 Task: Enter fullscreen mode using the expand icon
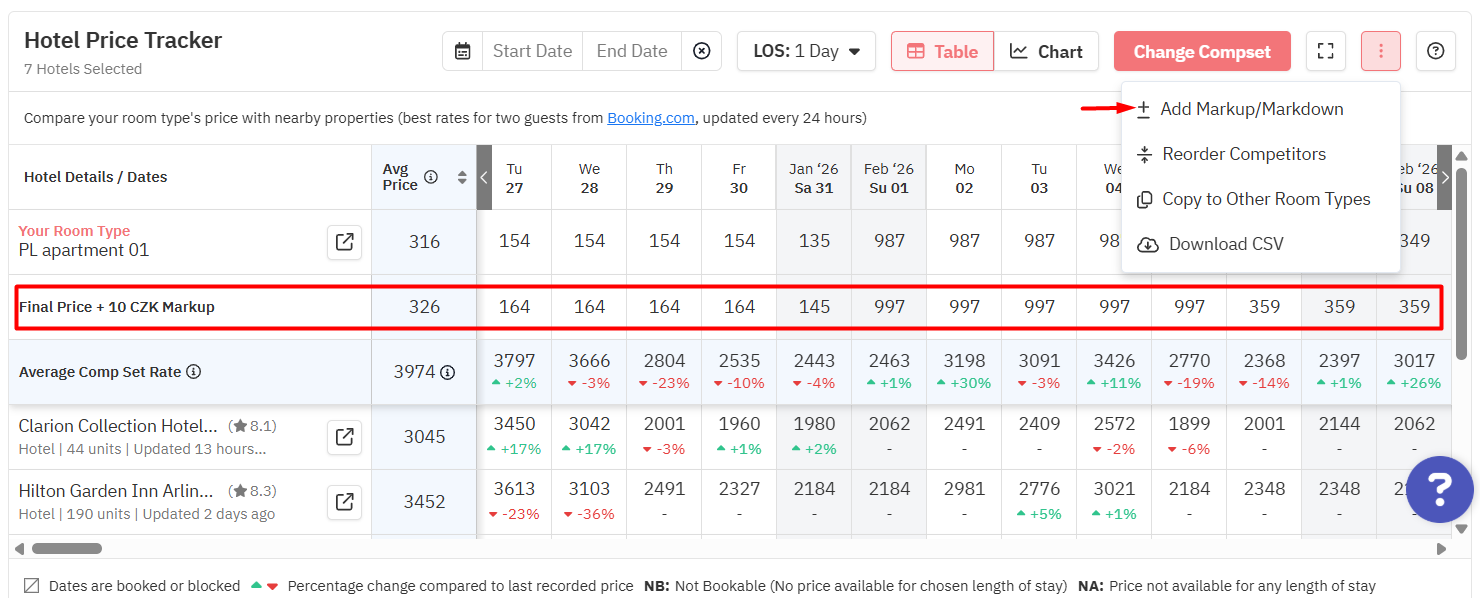(x=1325, y=51)
